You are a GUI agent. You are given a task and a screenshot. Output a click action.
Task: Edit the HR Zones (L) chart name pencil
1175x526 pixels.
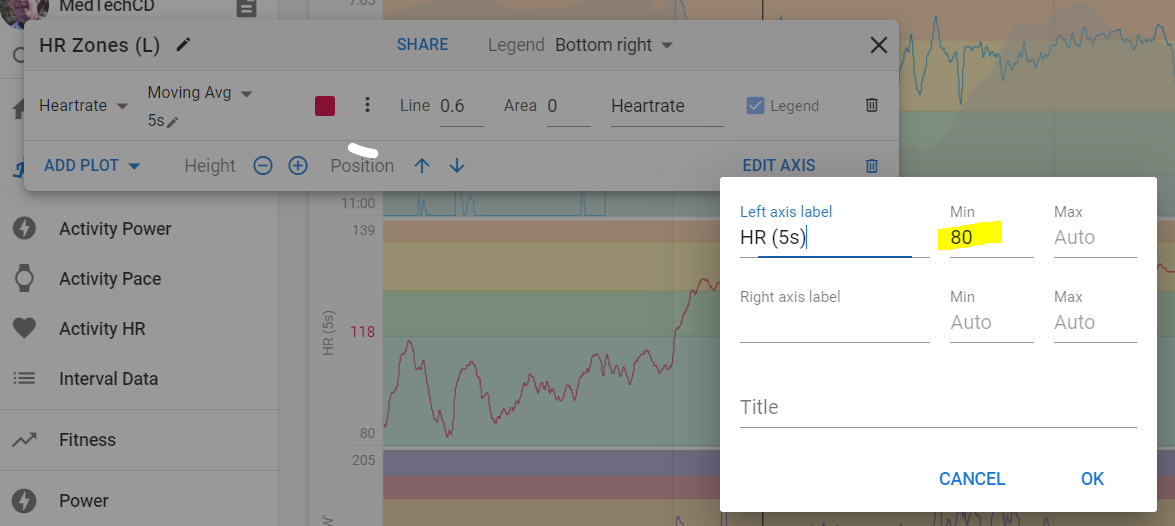click(x=183, y=45)
